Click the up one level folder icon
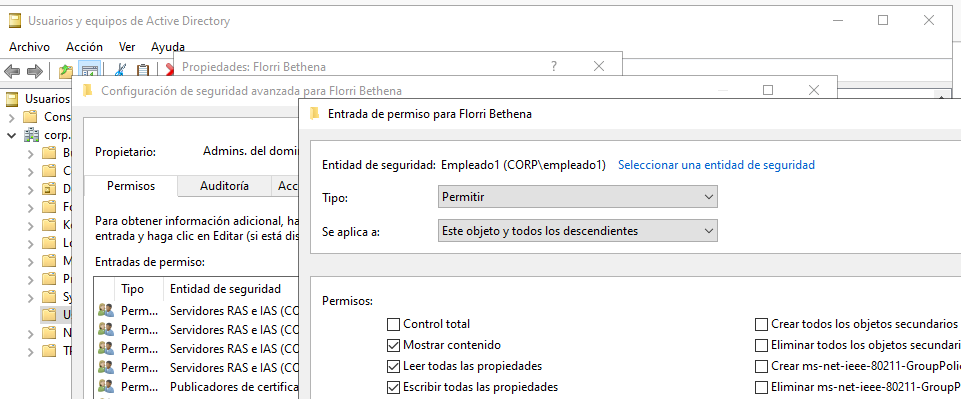 tap(65, 71)
